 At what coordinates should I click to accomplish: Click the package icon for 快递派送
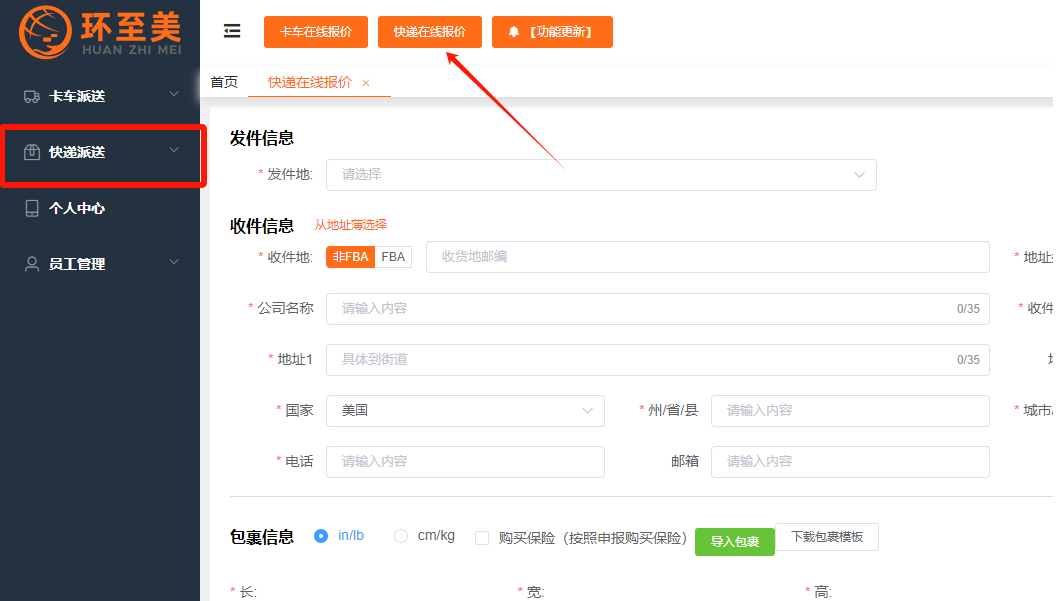(x=31, y=152)
